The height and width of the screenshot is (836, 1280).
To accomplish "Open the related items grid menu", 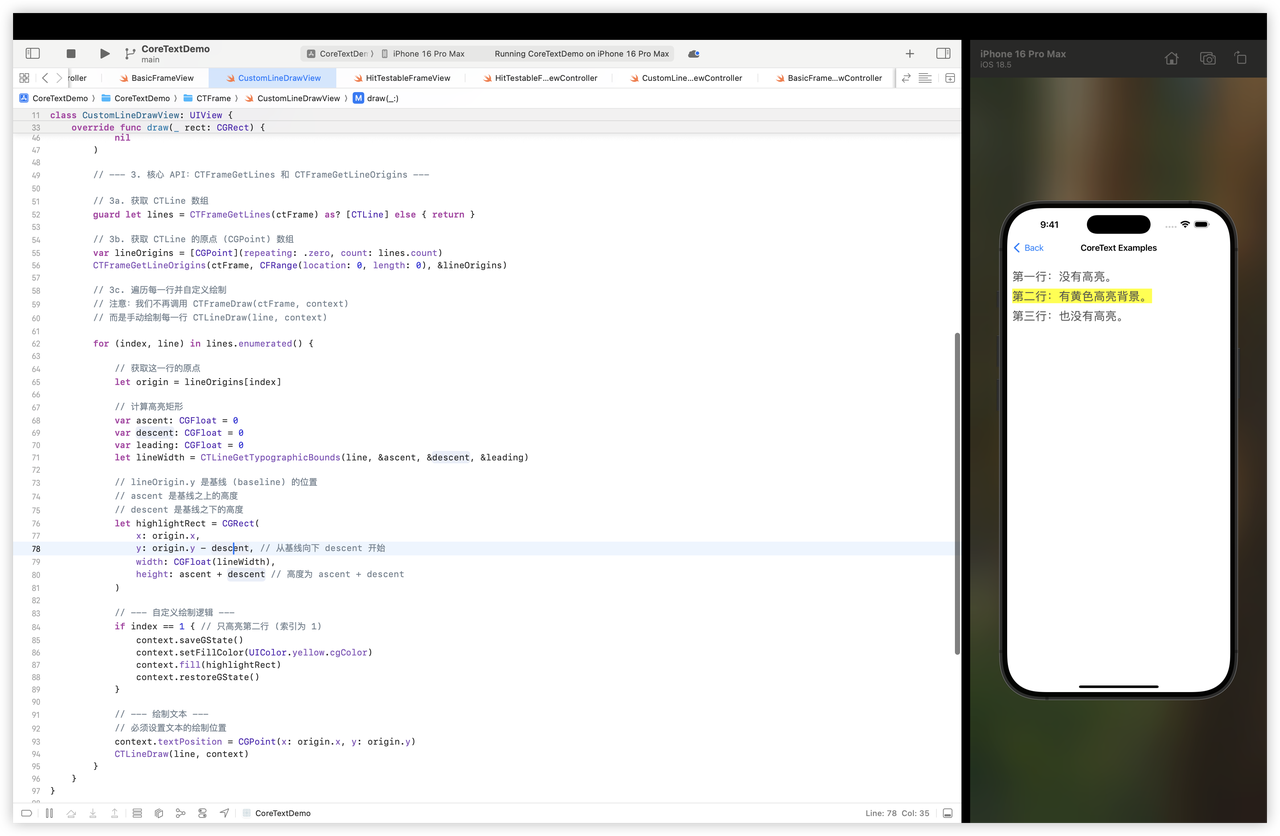I will coord(24,78).
